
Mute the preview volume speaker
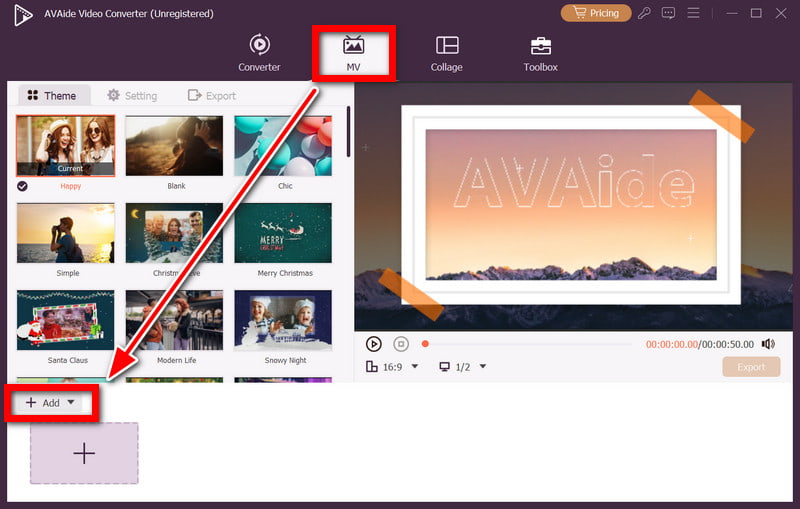pos(768,344)
